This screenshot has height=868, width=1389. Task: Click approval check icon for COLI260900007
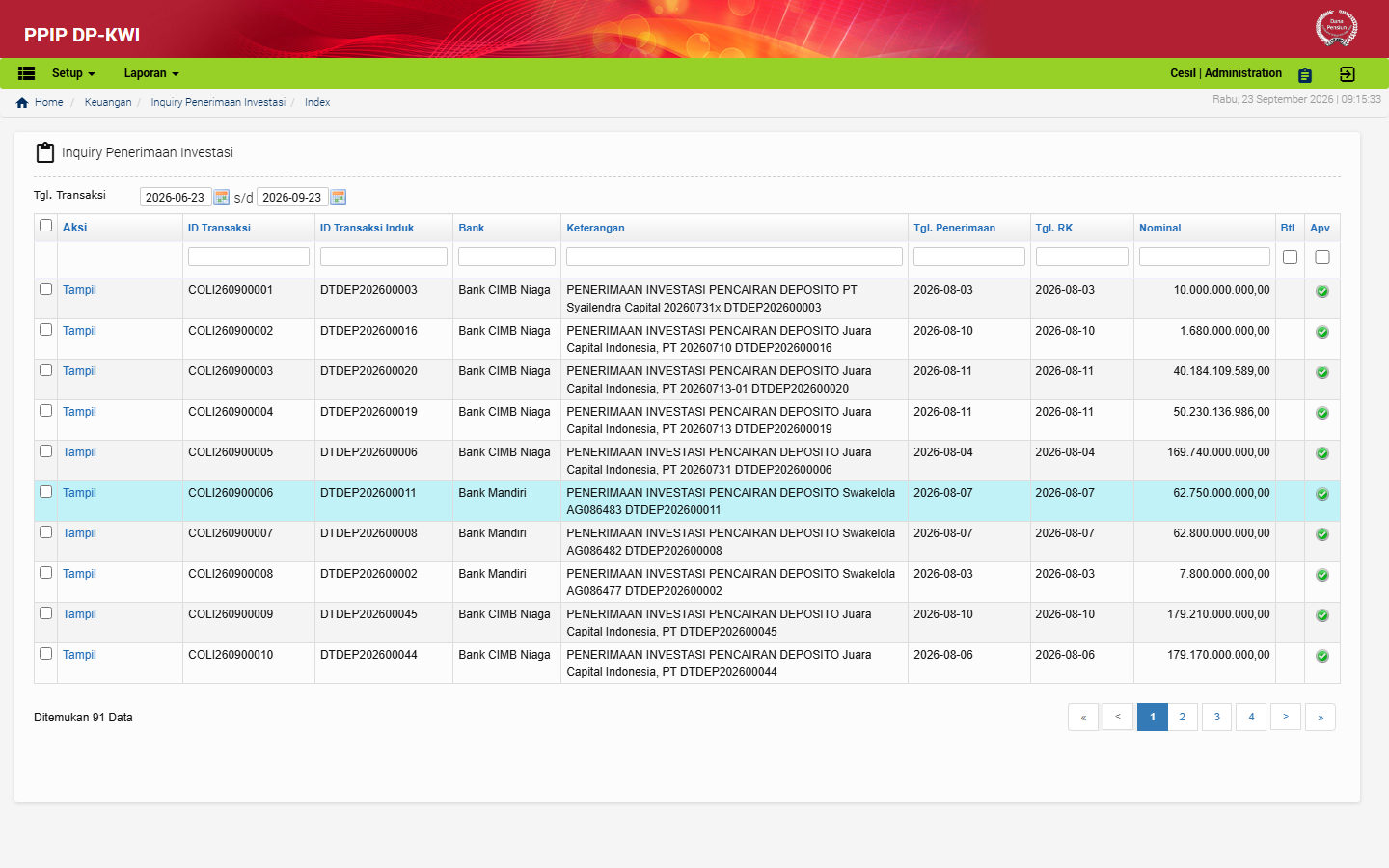click(x=1322, y=534)
